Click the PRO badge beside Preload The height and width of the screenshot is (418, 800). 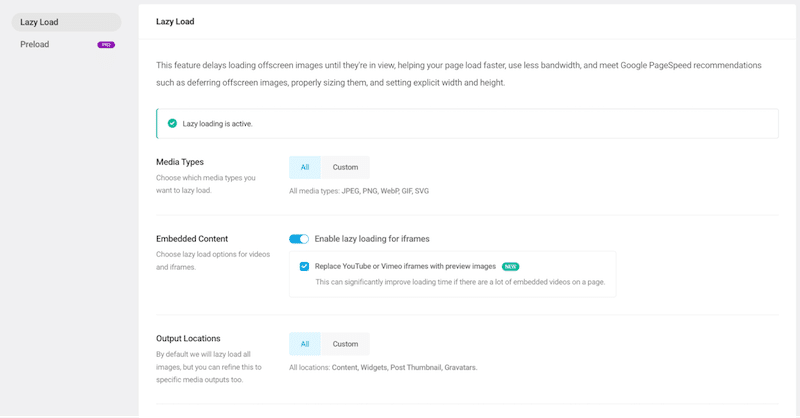tap(105, 45)
